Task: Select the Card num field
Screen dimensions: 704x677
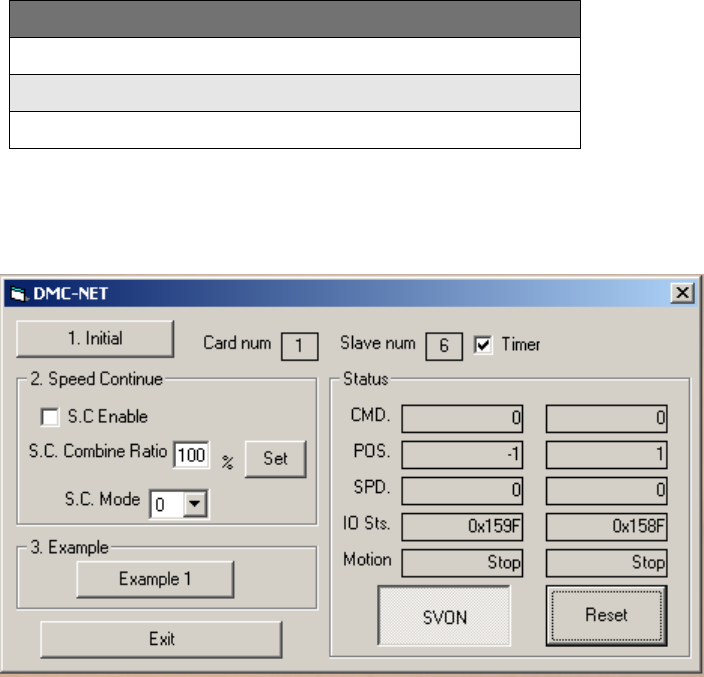Action: pos(299,346)
